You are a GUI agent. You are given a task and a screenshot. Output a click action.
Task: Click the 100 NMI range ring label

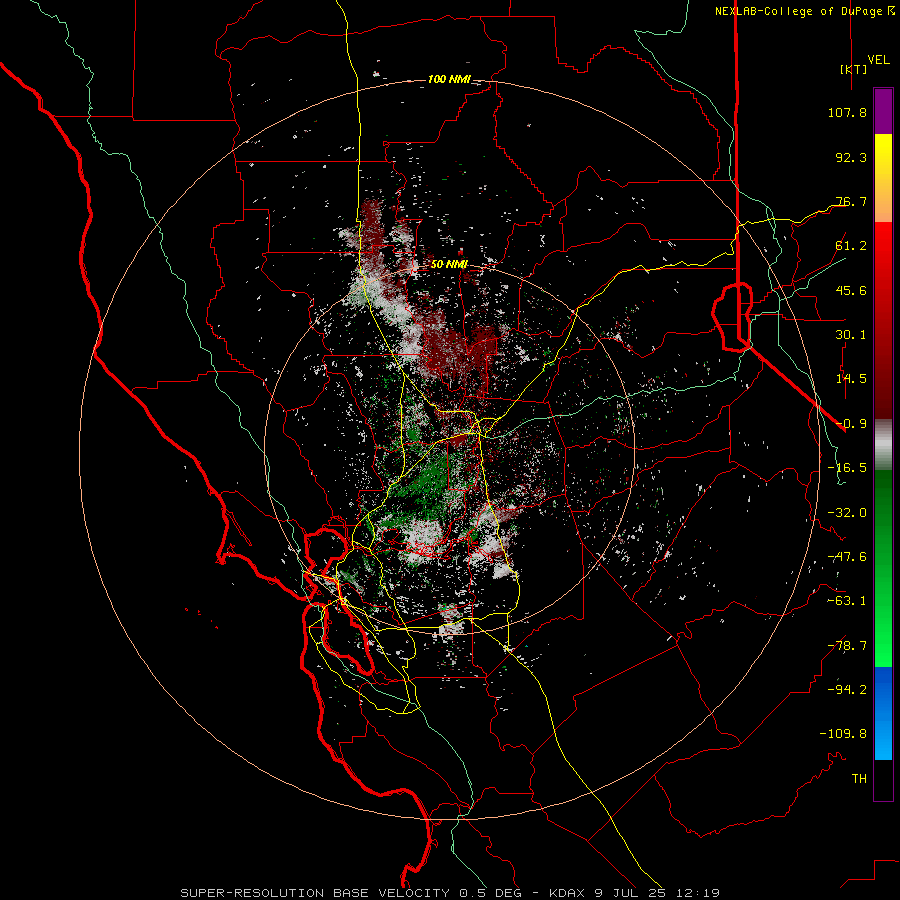(449, 79)
